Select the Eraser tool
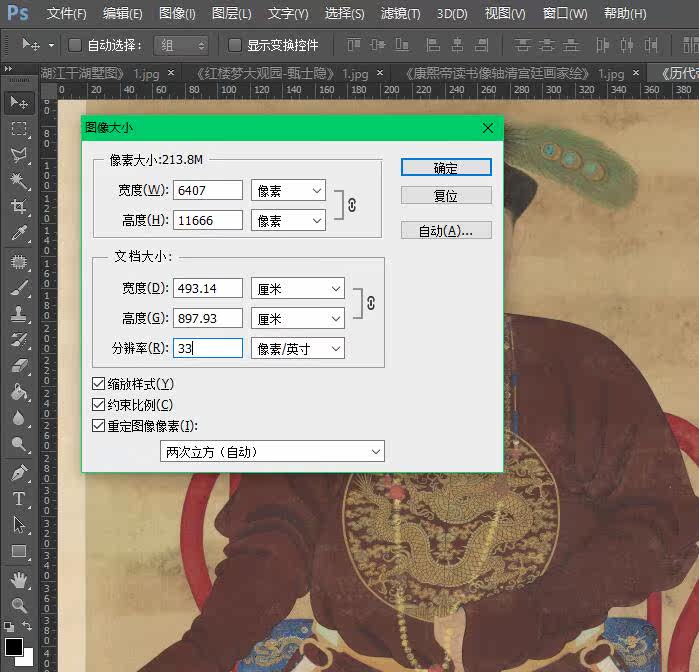Viewport: 699px width, 672px height. 19,366
